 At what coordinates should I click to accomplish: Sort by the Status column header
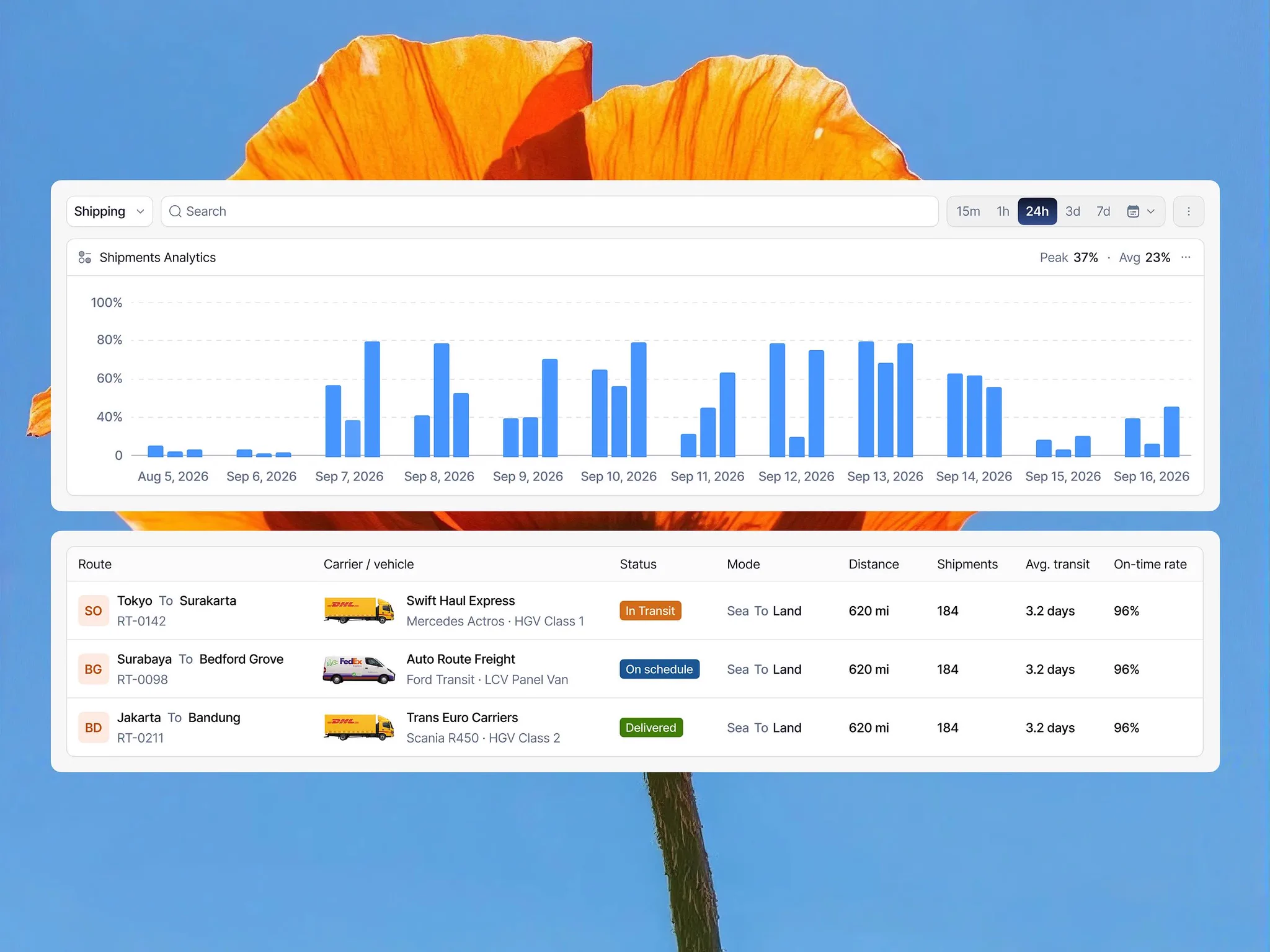point(638,564)
